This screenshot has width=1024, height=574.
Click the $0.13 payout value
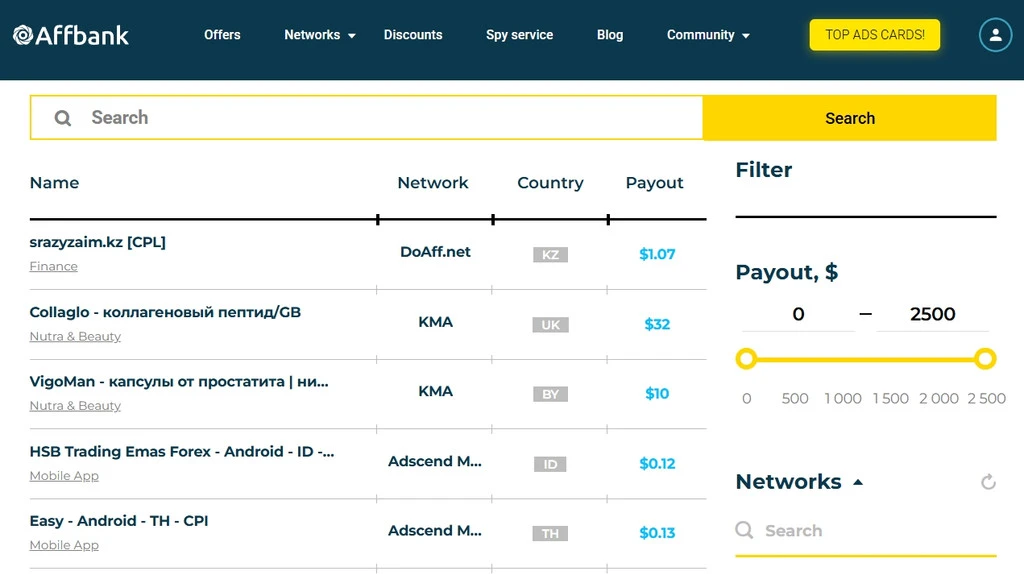657,533
